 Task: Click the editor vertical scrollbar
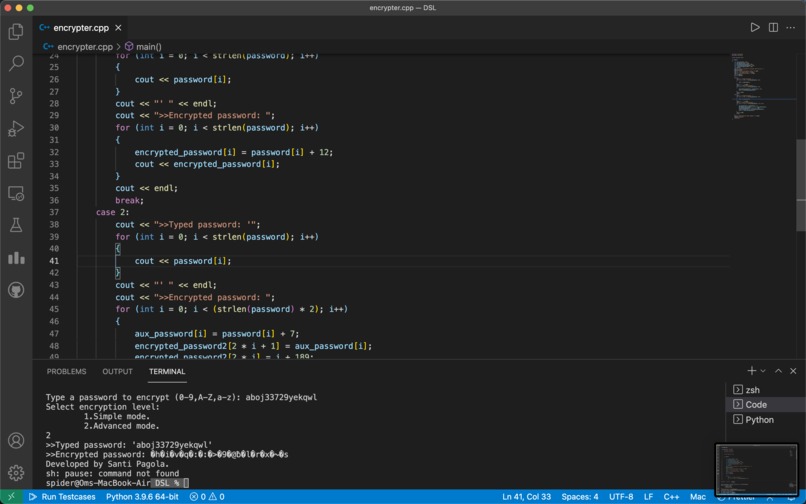click(801, 185)
